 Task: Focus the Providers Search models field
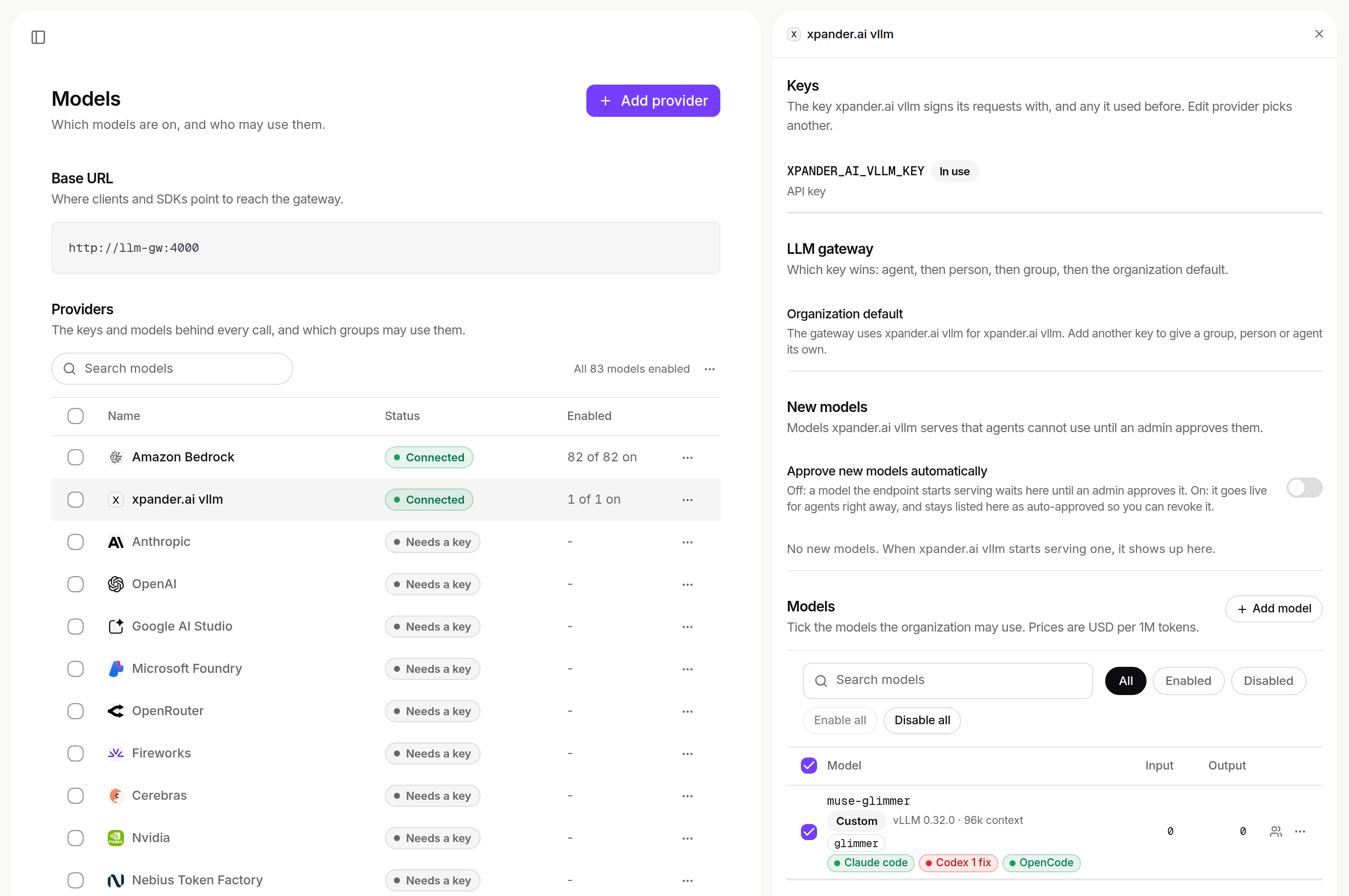tap(172, 369)
